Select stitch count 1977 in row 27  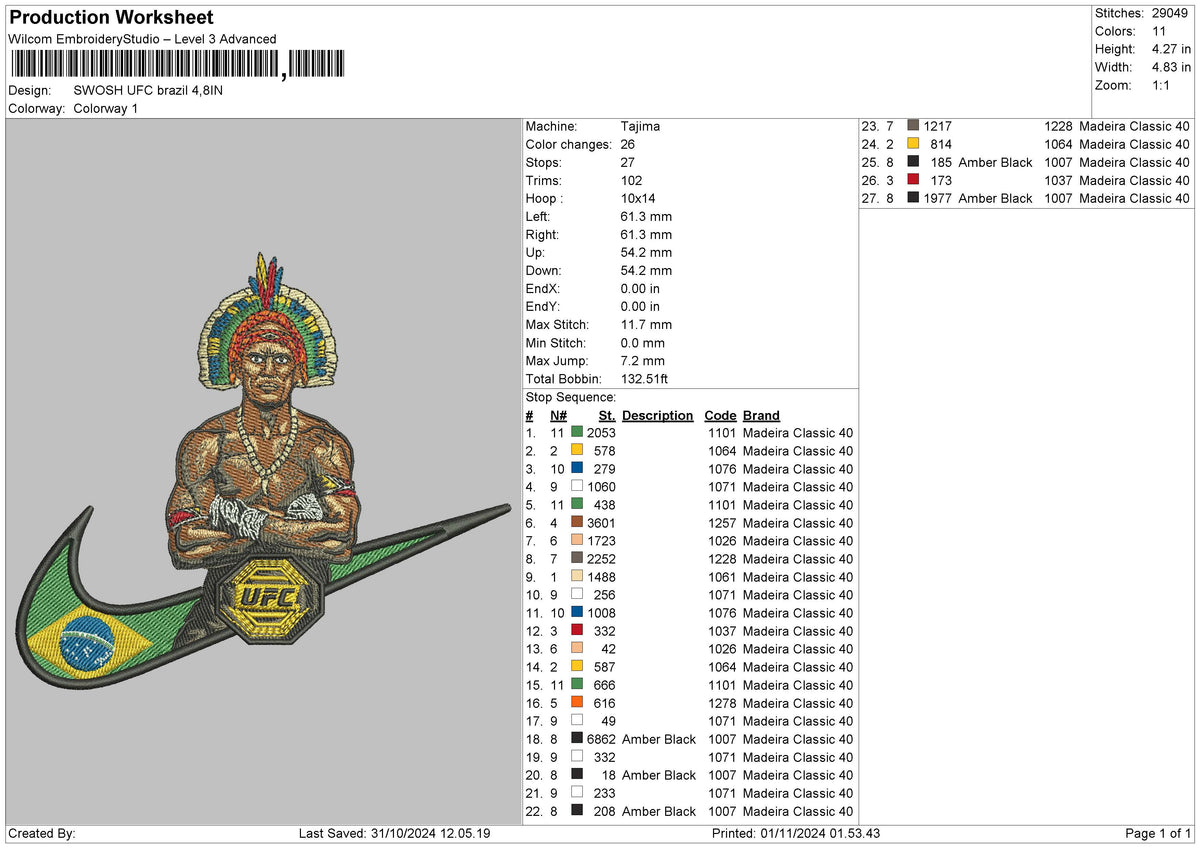tap(938, 198)
